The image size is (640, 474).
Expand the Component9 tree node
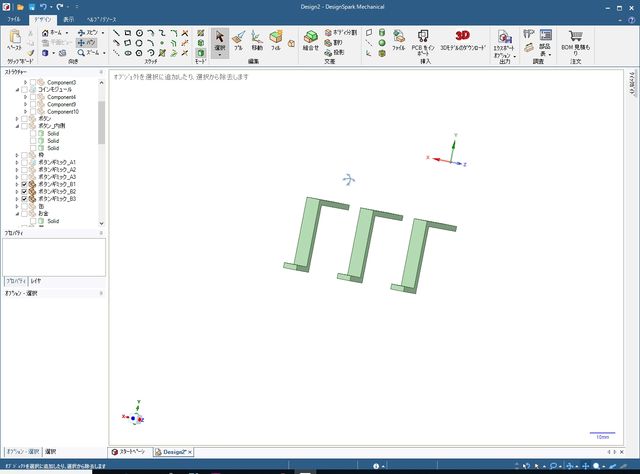coord(25,105)
